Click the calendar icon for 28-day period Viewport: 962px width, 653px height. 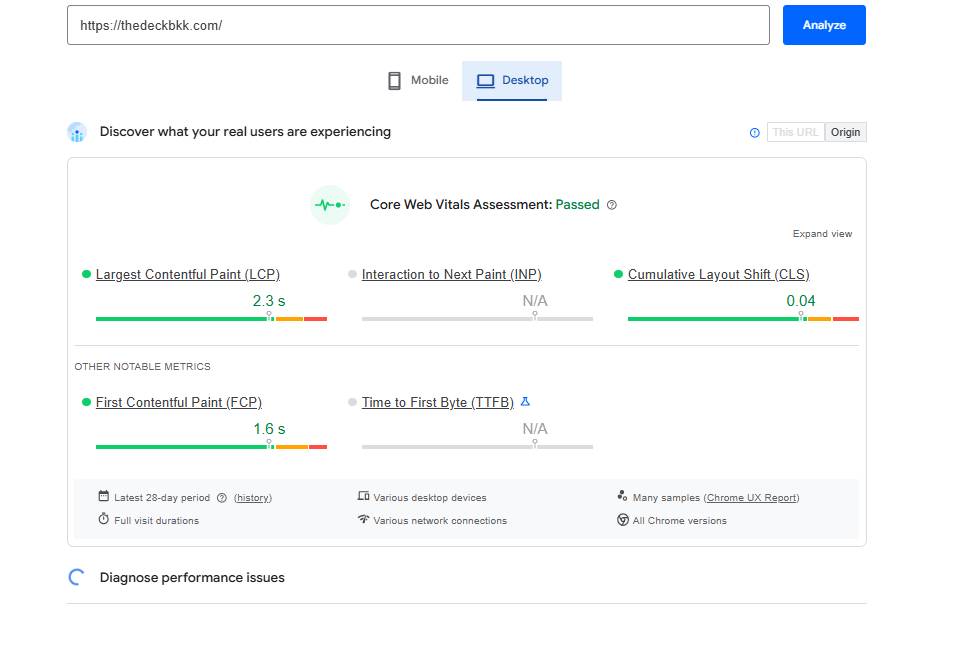coord(104,496)
